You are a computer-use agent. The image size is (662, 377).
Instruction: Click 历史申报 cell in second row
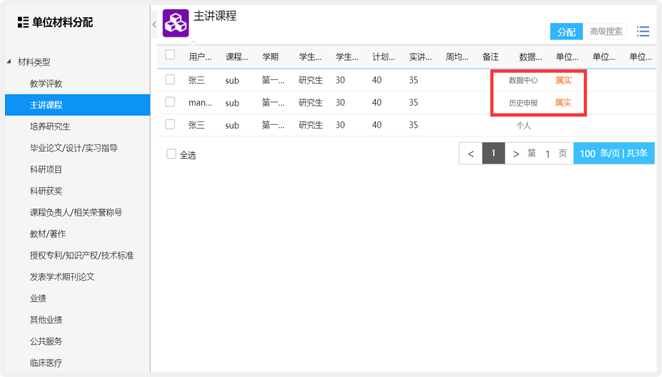[523, 103]
